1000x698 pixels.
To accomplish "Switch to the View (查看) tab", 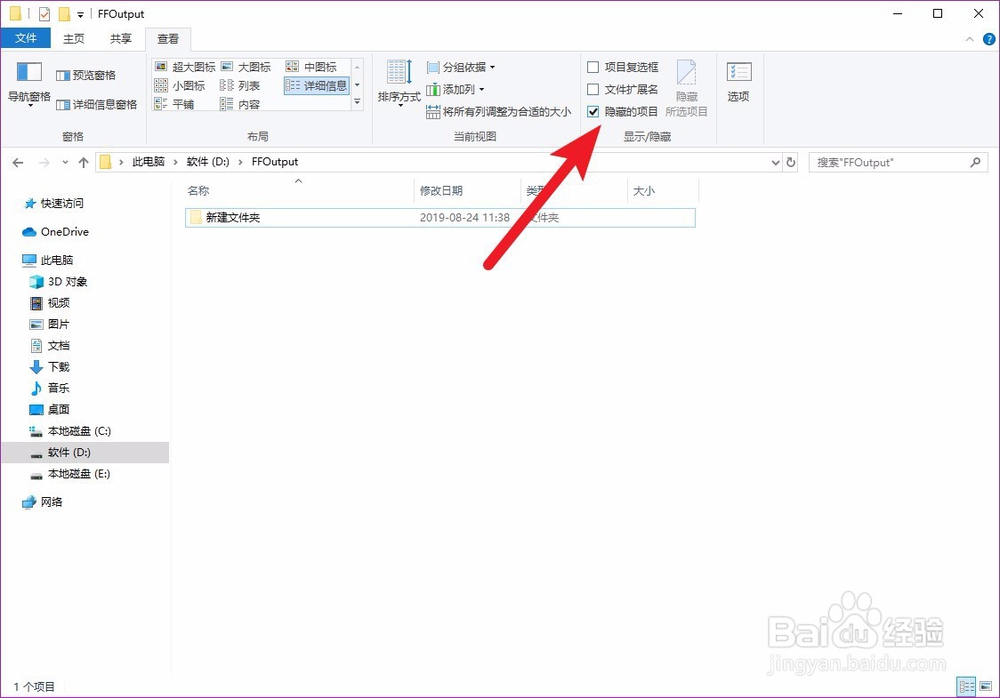I will tap(168, 39).
